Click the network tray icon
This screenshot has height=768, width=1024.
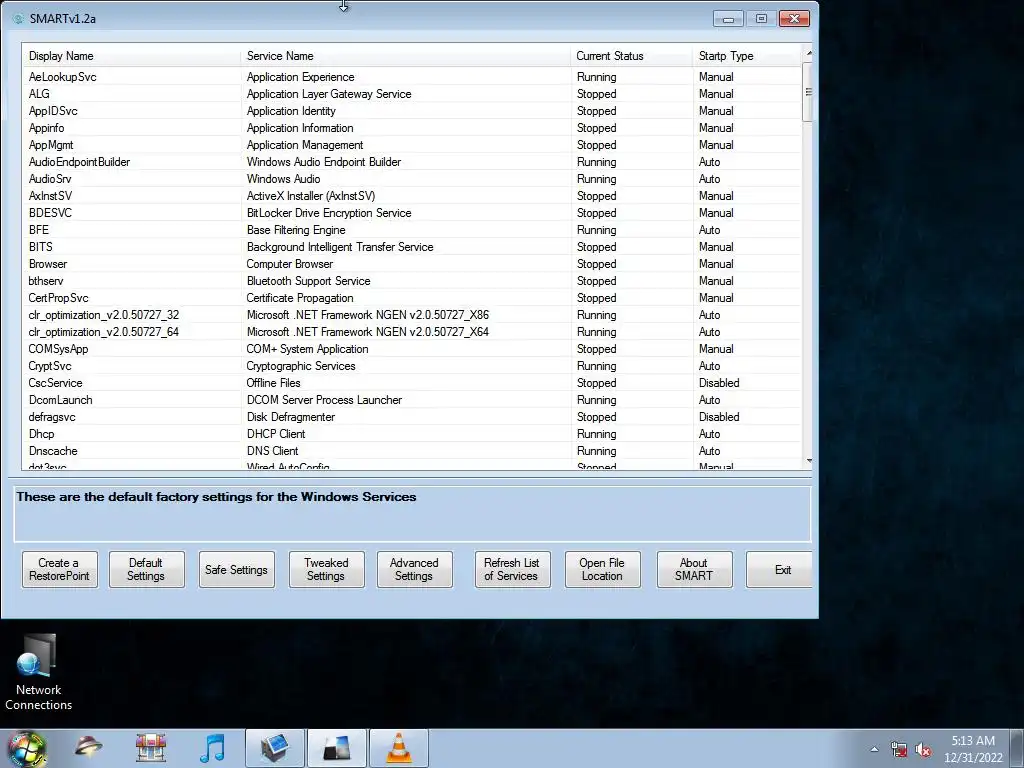(899, 750)
